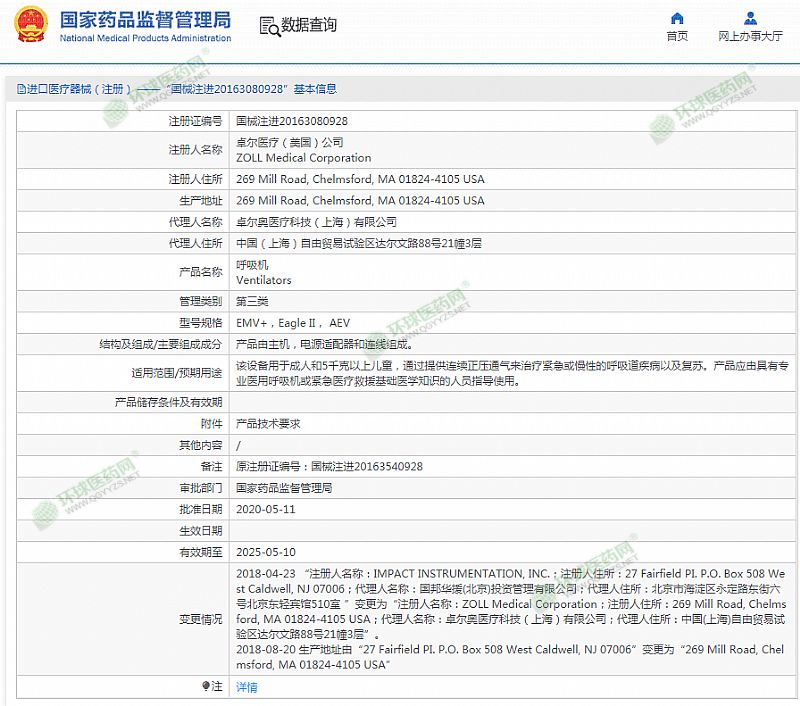800x706 pixels.
Task: Click the document icon before 进口医疗器械
Action: 19,89
